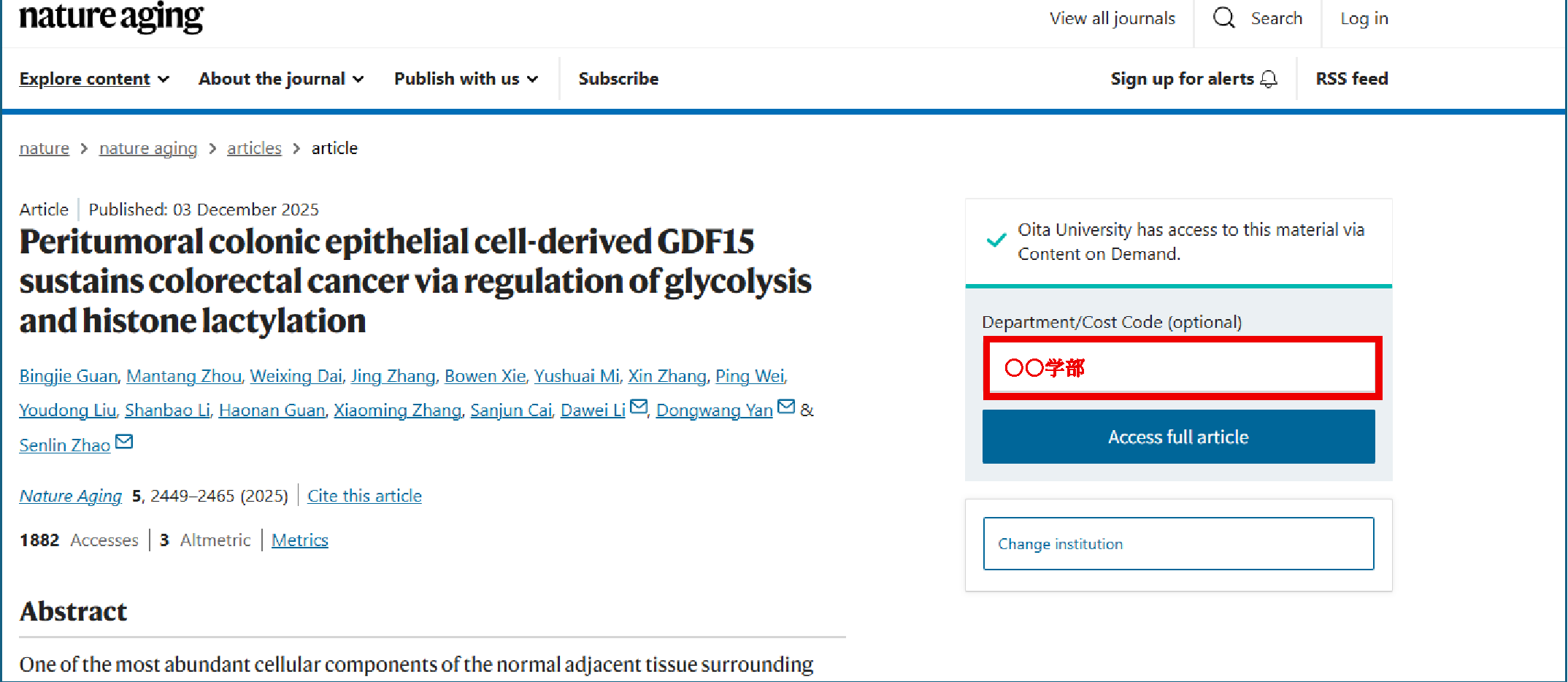Open the Metrics link
The height and width of the screenshot is (682, 1568).
pyautogui.click(x=300, y=540)
